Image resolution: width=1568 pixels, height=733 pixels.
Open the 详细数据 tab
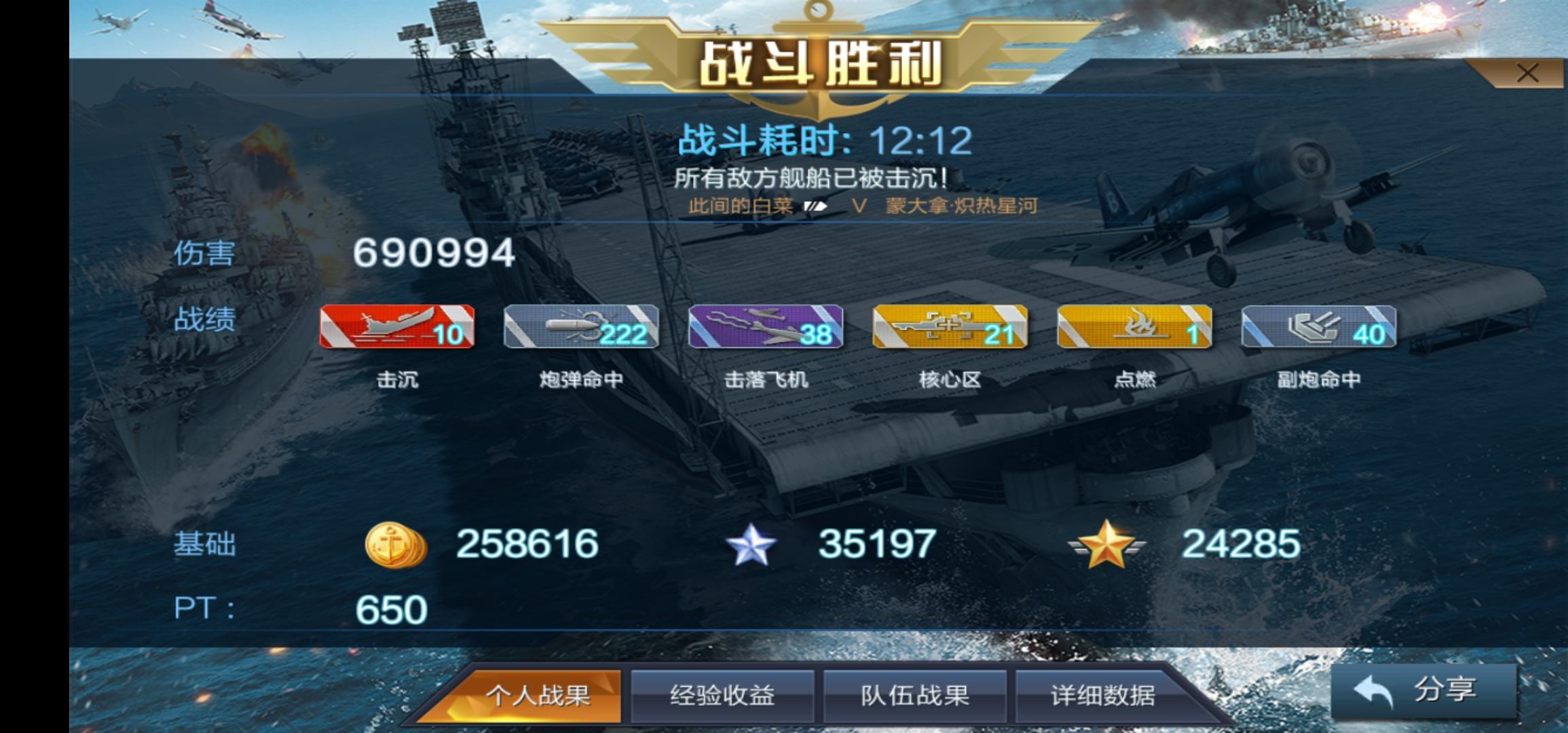click(1103, 695)
